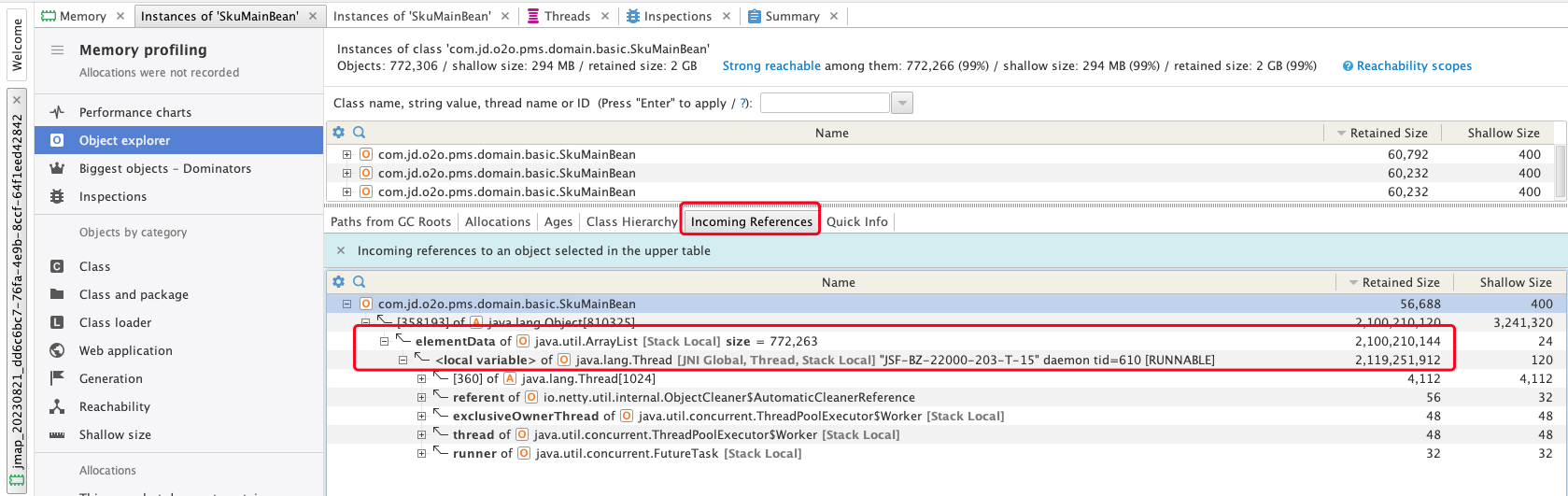The height and width of the screenshot is (496, 1568).
Task: Click the Strong reachable link
Action: click(x=771, y=66)
